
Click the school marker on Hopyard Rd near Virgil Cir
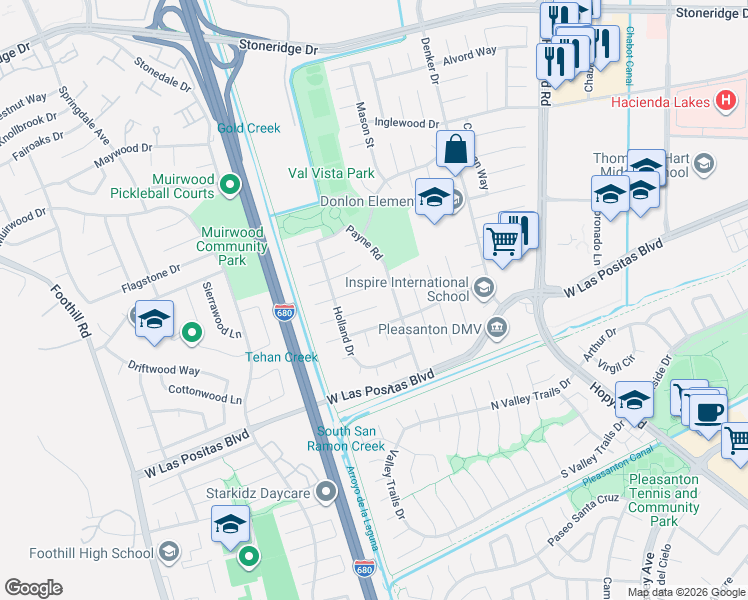pos(634,402)
